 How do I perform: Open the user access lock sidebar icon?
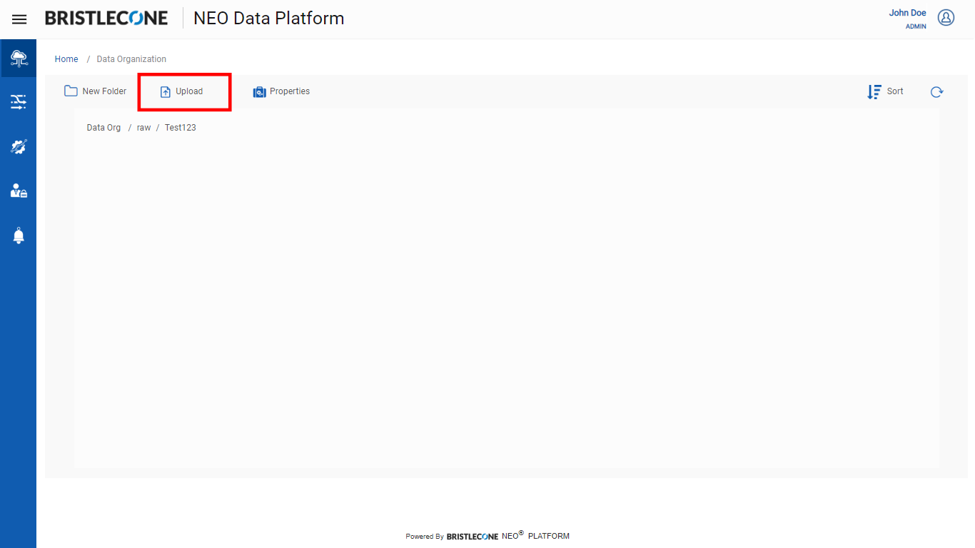click(x=19, y=190)
